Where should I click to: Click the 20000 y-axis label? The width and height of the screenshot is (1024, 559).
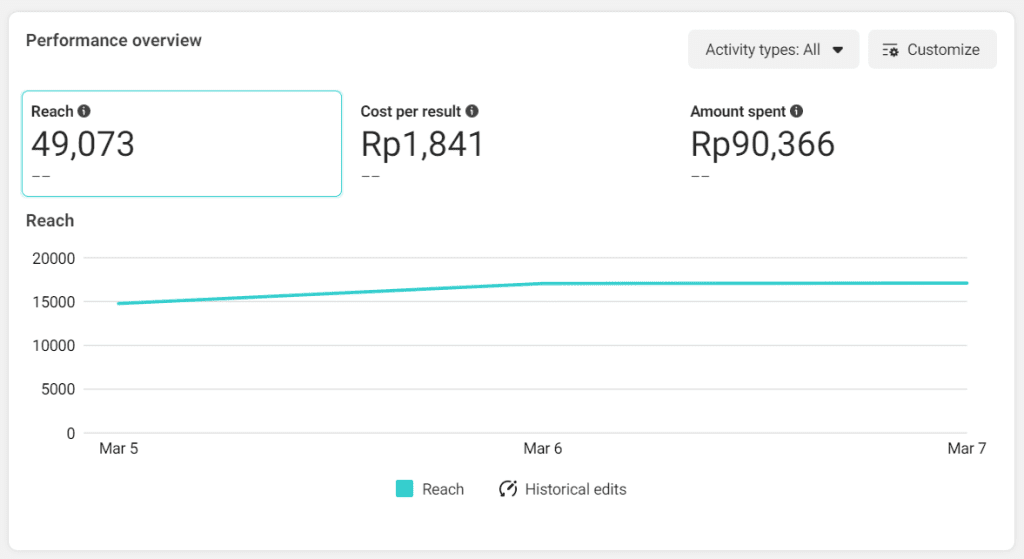pos(55,258)
